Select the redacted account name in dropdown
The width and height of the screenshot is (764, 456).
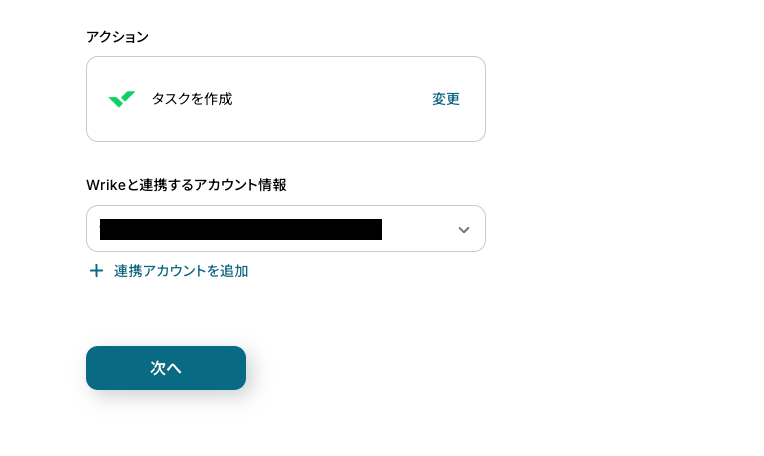point(240,230)
